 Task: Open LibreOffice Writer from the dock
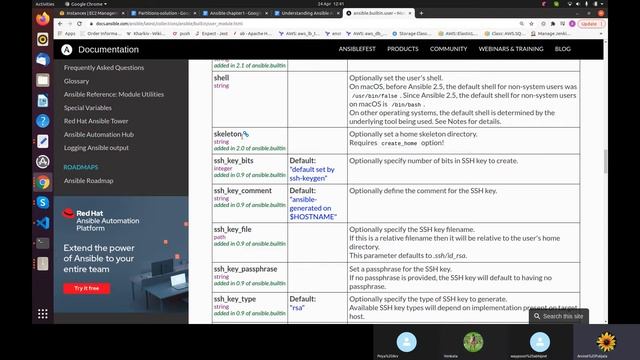point(43,100)
